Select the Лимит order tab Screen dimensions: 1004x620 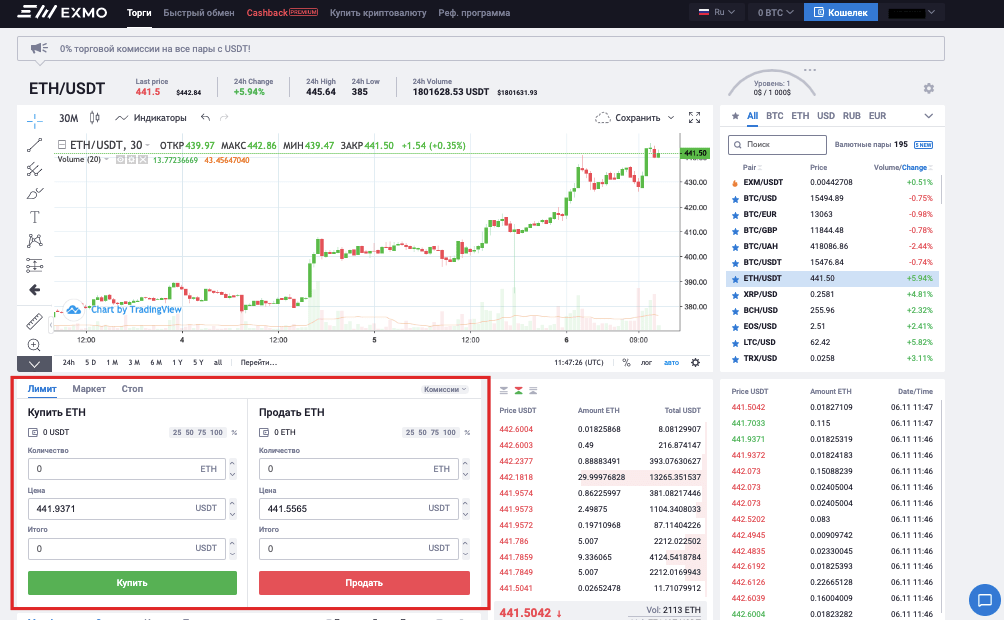[42, 389]
